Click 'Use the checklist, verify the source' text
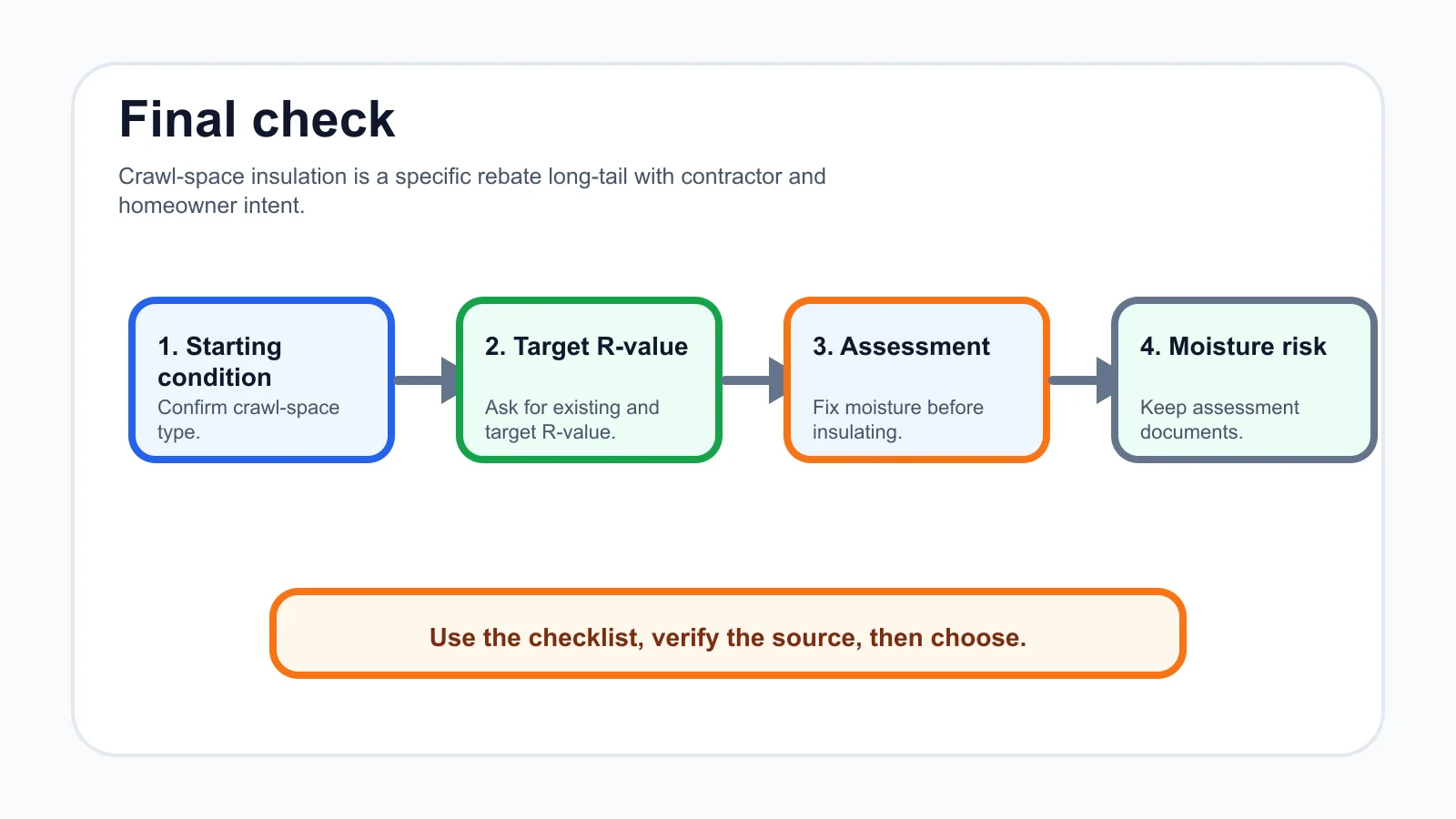This screenshot has width=1456, height=819. pos(645,638)
